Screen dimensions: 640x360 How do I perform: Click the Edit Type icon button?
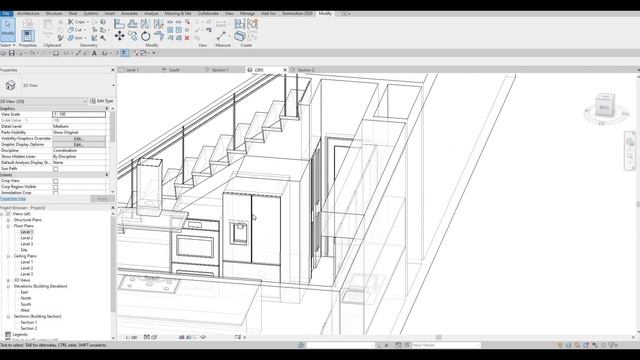pyautogui.click(x=102, y=101)
